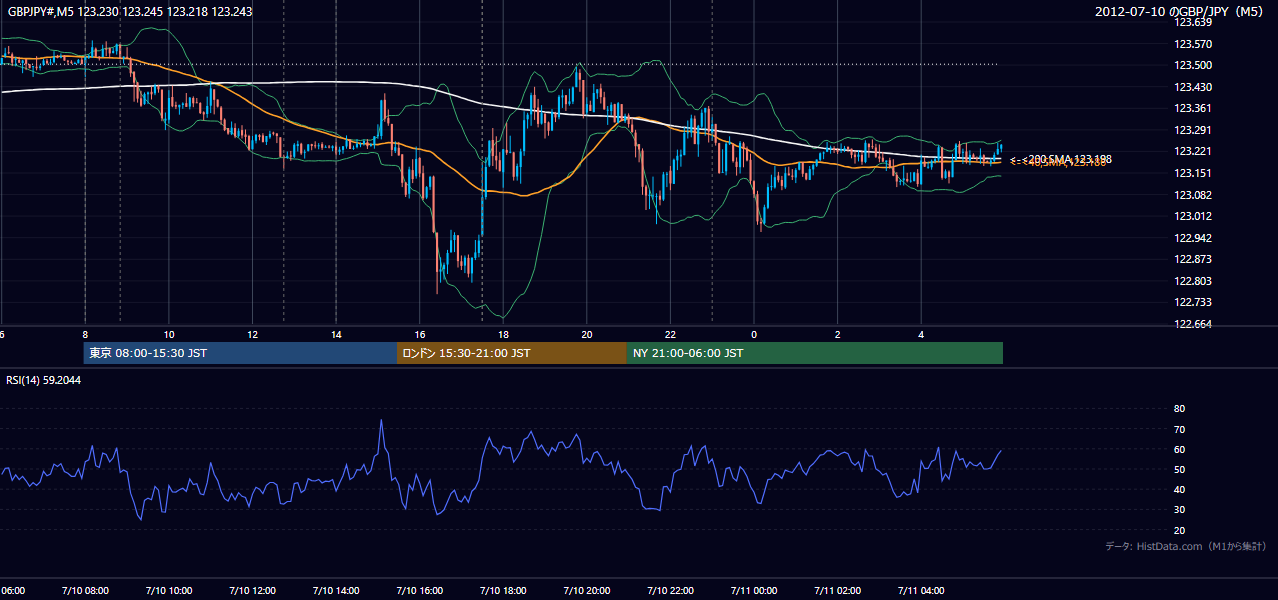The image size is (1278, 600).
Task: Click the 2012-07-10 GBP/JPY (M5) chart title
Action: [1180, 12]
